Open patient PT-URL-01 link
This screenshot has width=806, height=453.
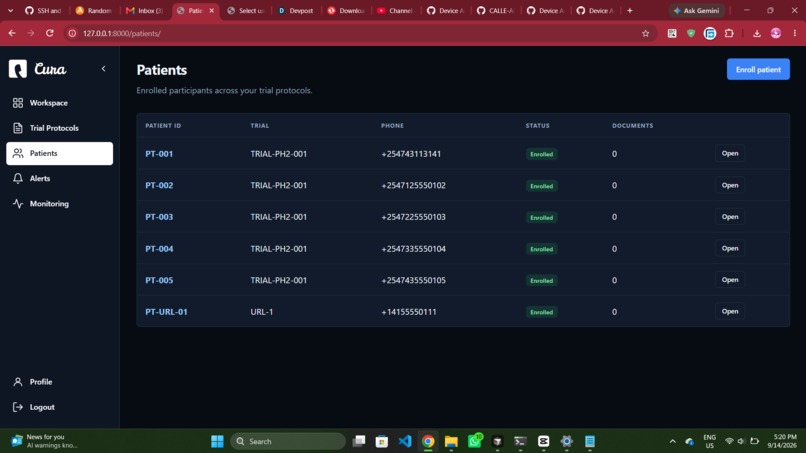click(x=166, y=312)
